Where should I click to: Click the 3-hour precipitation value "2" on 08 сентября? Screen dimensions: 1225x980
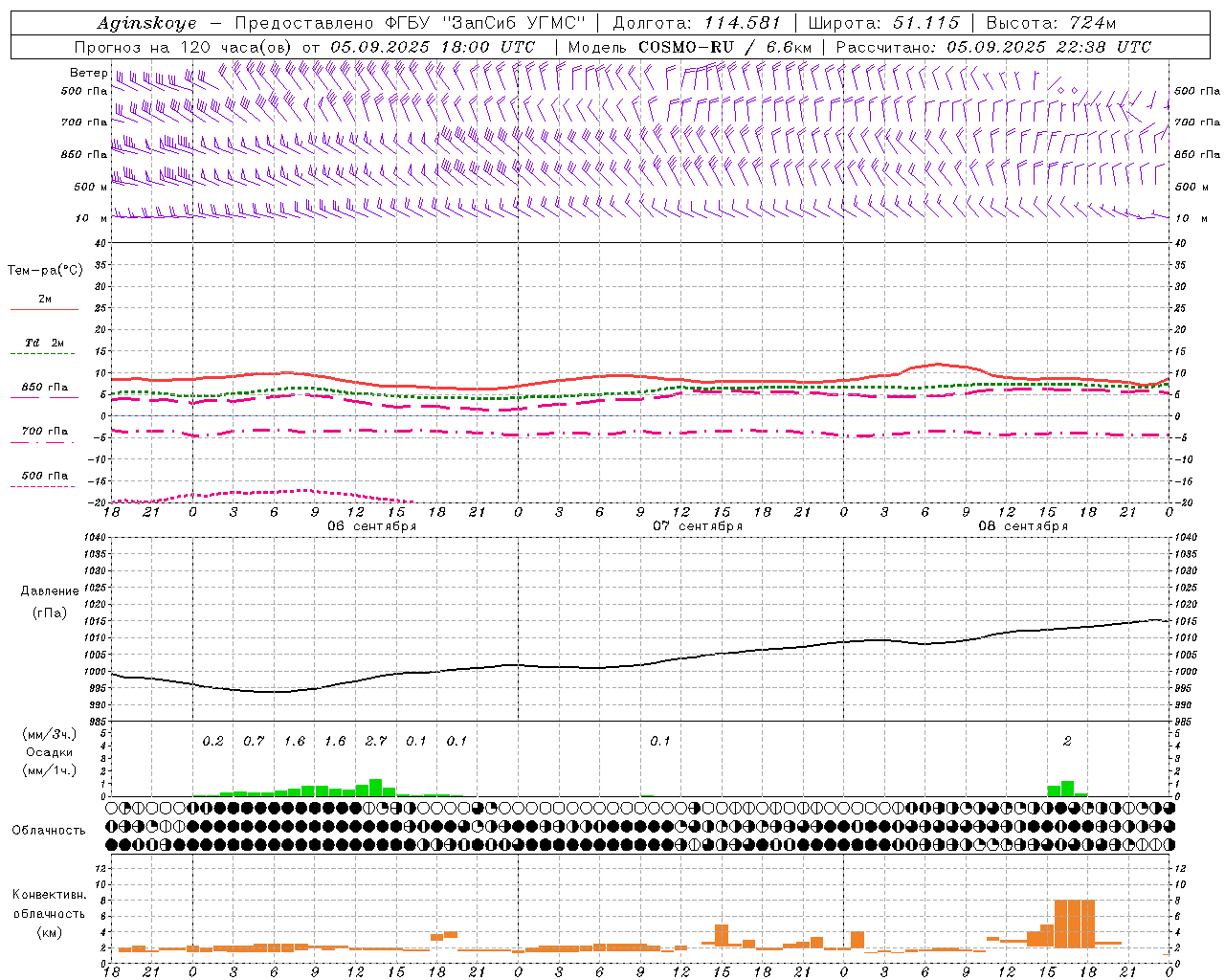point(1067,741)
